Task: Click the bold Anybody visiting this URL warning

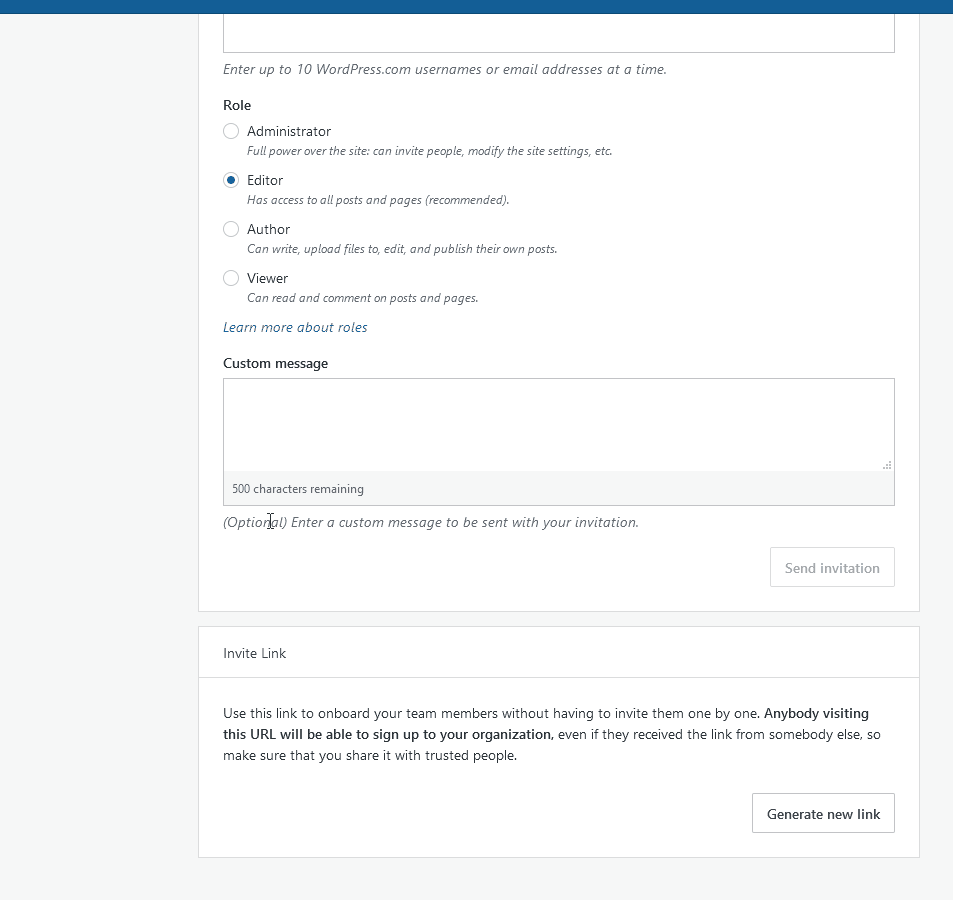Action: [x=546, y=724]
